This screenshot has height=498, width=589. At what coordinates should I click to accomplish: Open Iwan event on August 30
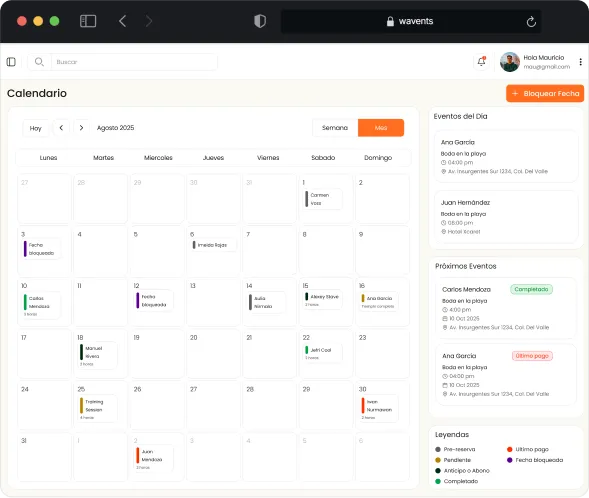(x=379, y=409)
